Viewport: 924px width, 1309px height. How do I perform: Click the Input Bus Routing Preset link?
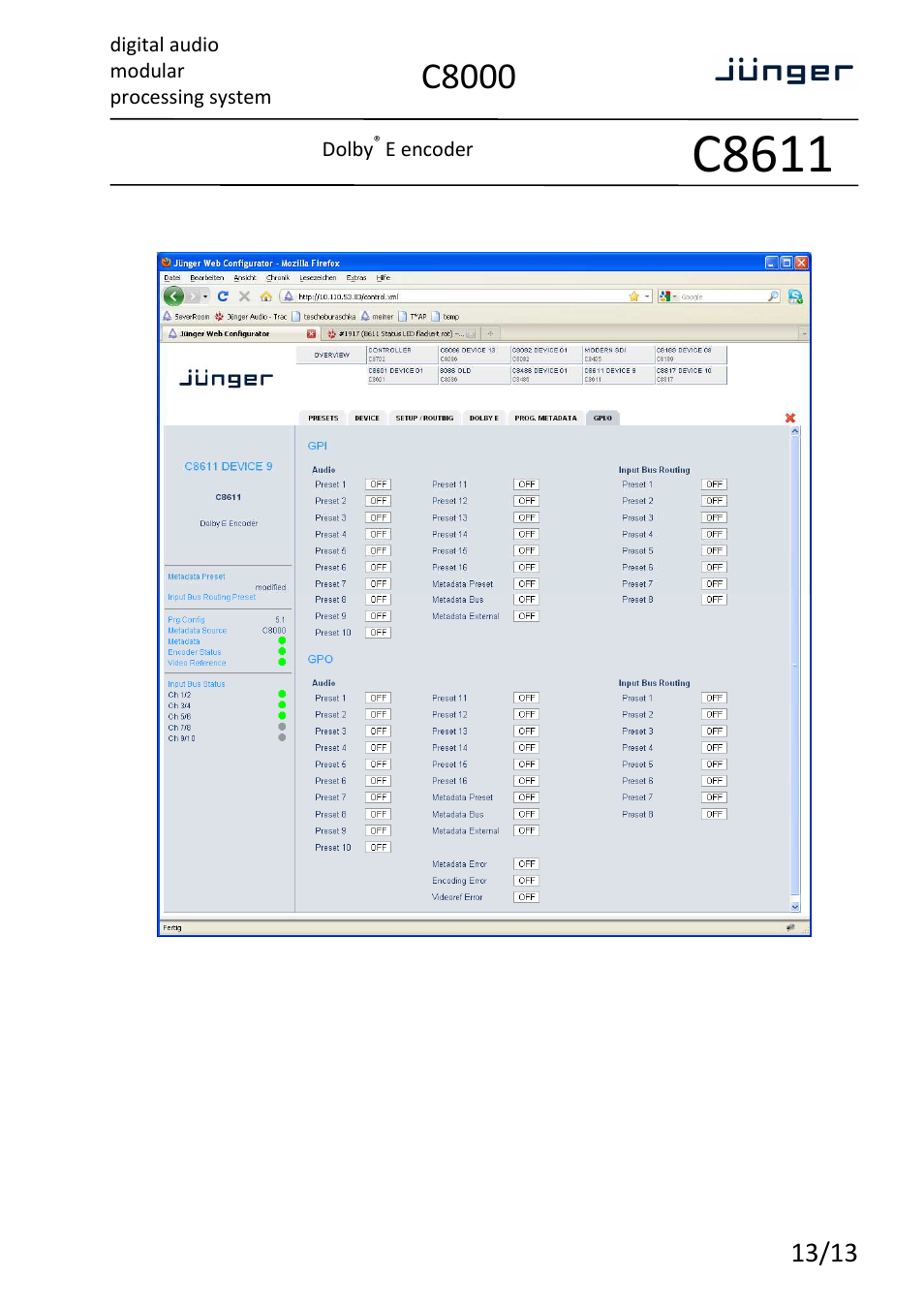click(212, 597)
